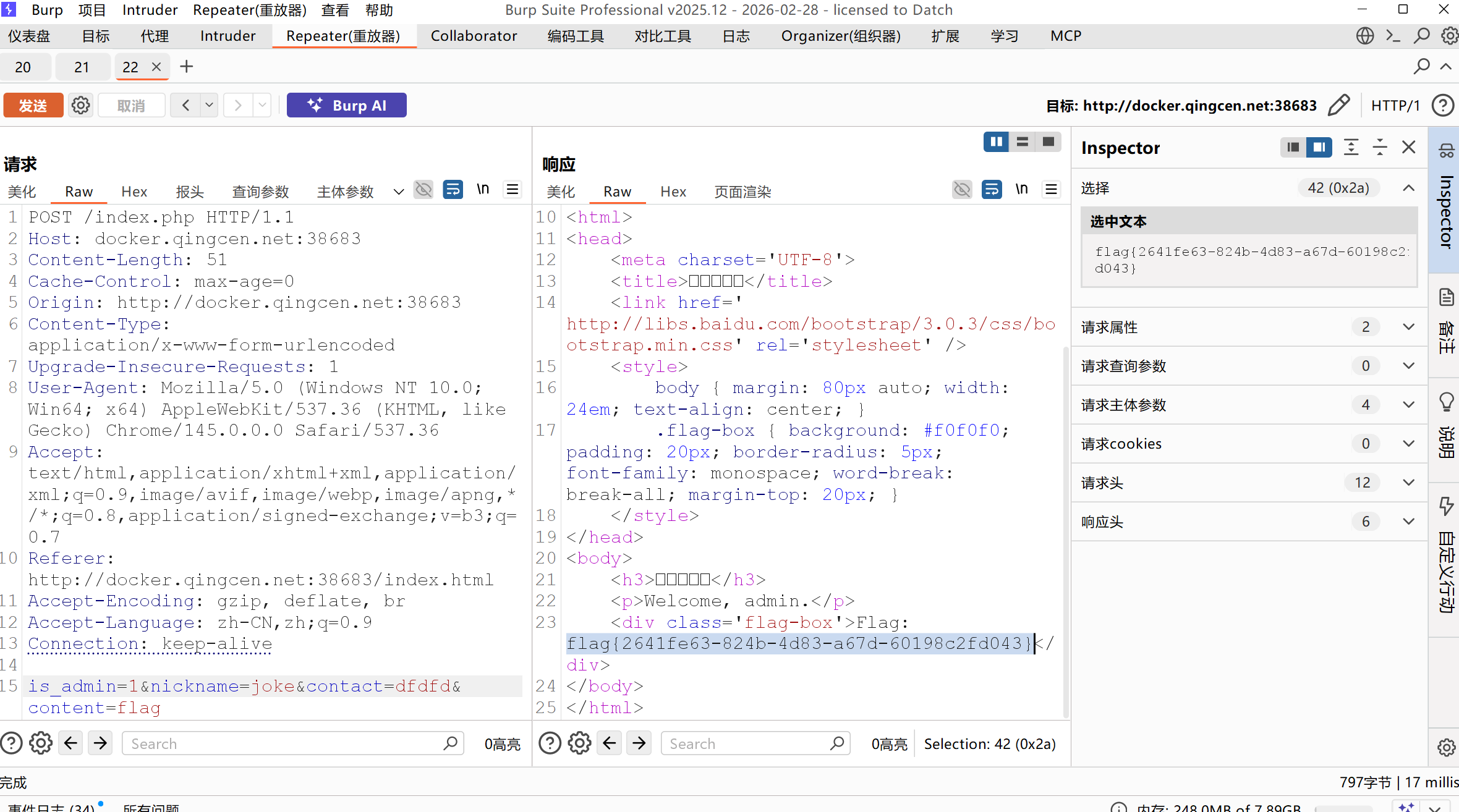Screen dimensions: 1459x812
Task: Click the Burp AI button
Action: (346, 105)
